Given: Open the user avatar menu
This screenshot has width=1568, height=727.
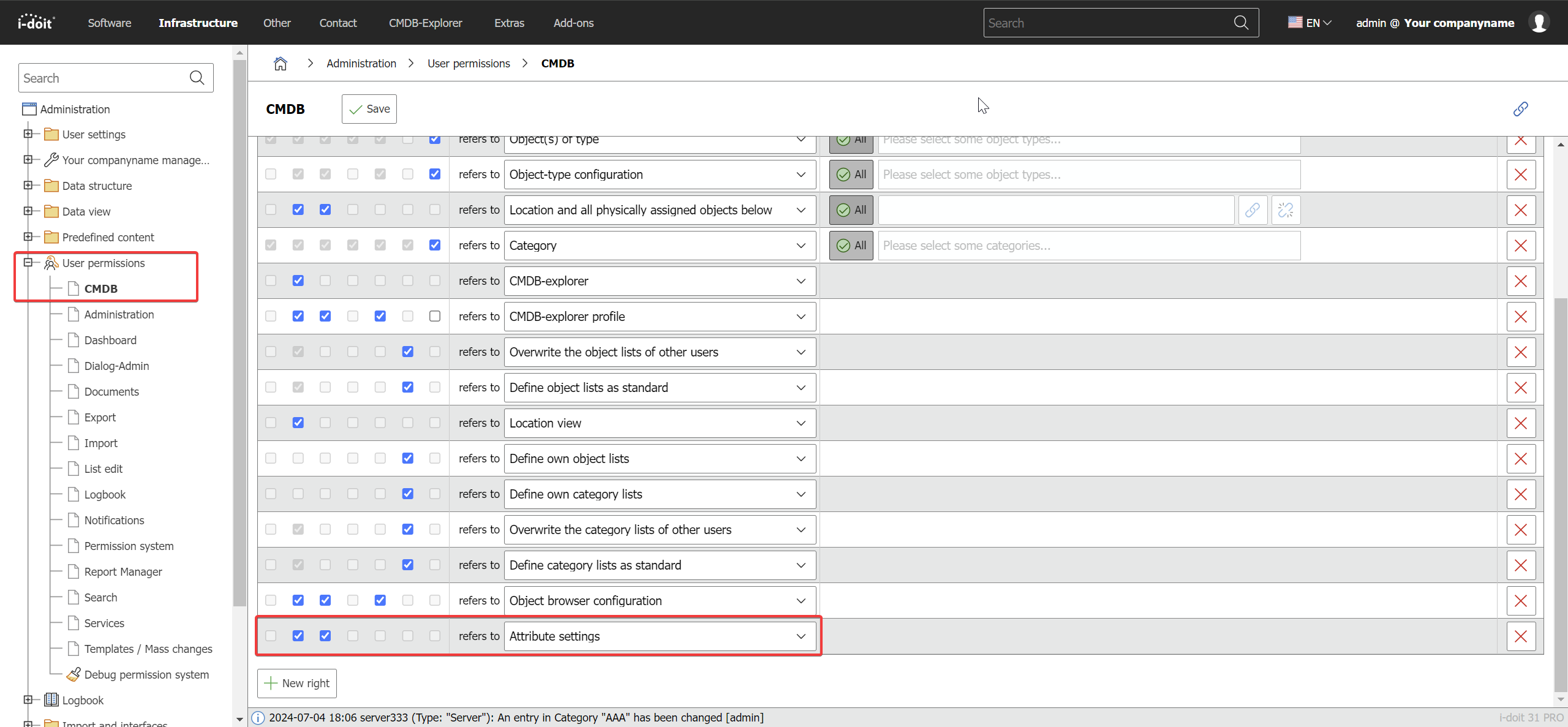Looking at the screenshot, I should coord(1539,23).
